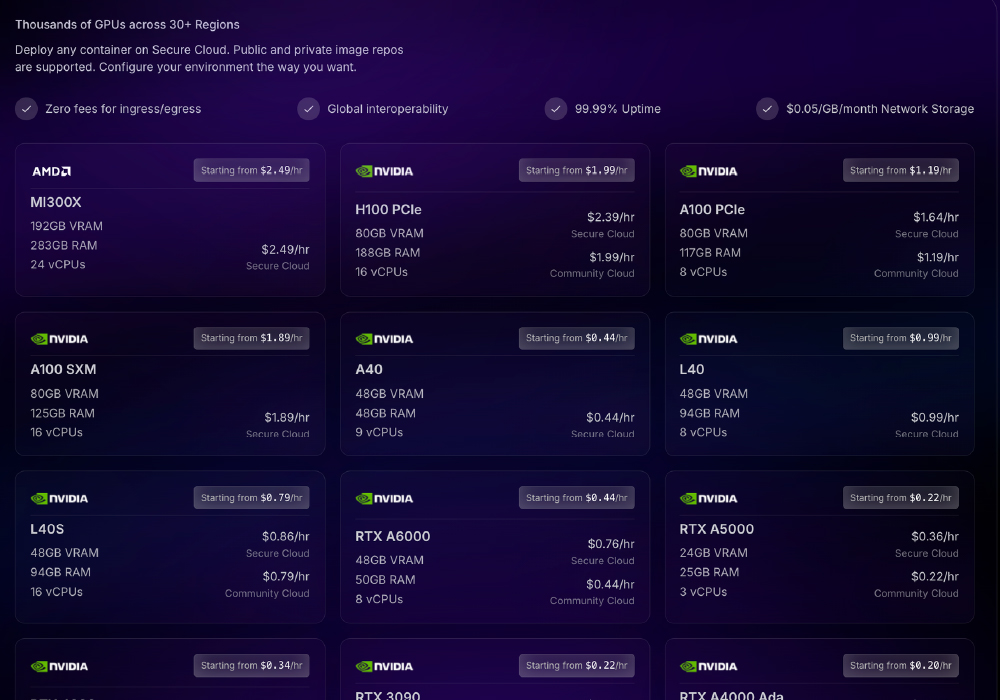Image resolution: width=1000 pixels, height=700 pixels.
Task: Click the NVIDIA logo on A100 PCIe card
Action: coord(708,171)
